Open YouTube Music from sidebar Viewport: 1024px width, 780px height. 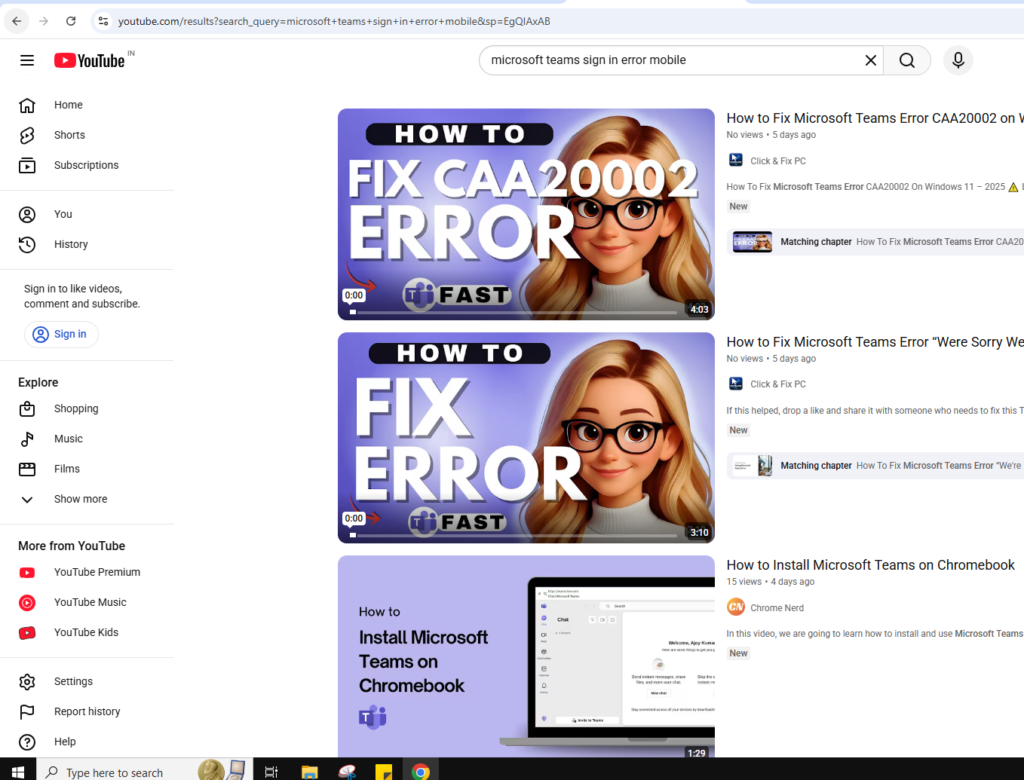click(90, 602)
